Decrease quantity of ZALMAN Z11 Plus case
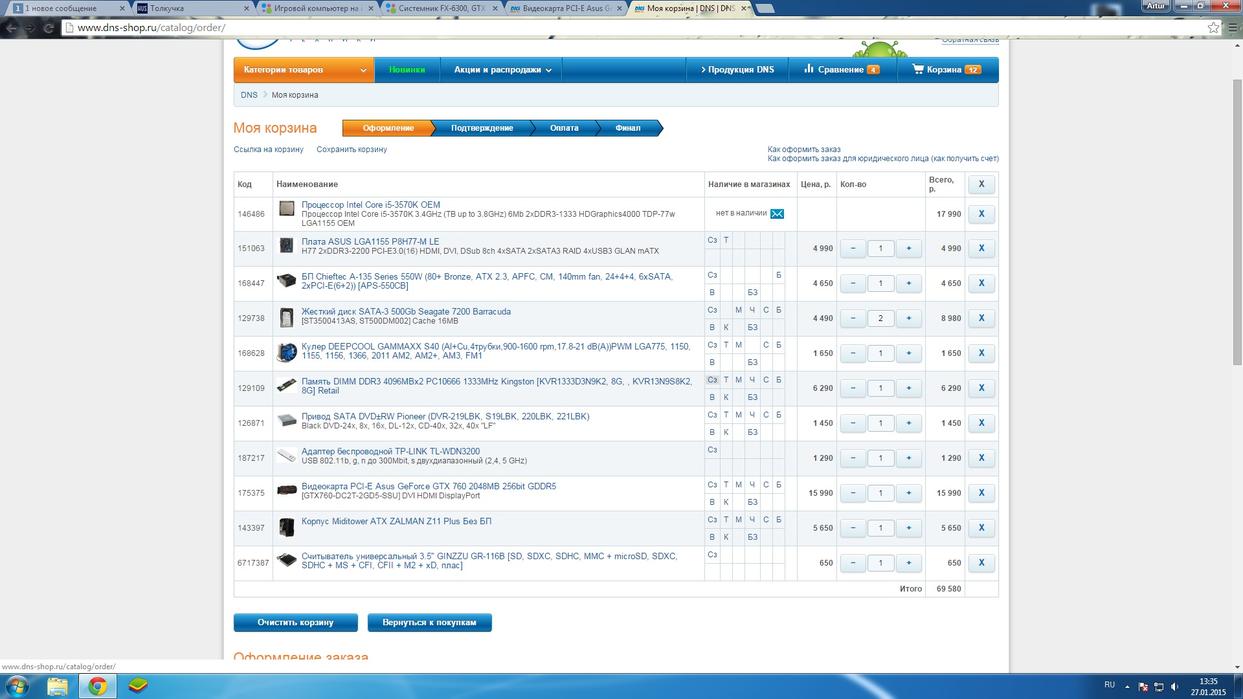The image size is (1243, 699). click(x=853, y=528)
